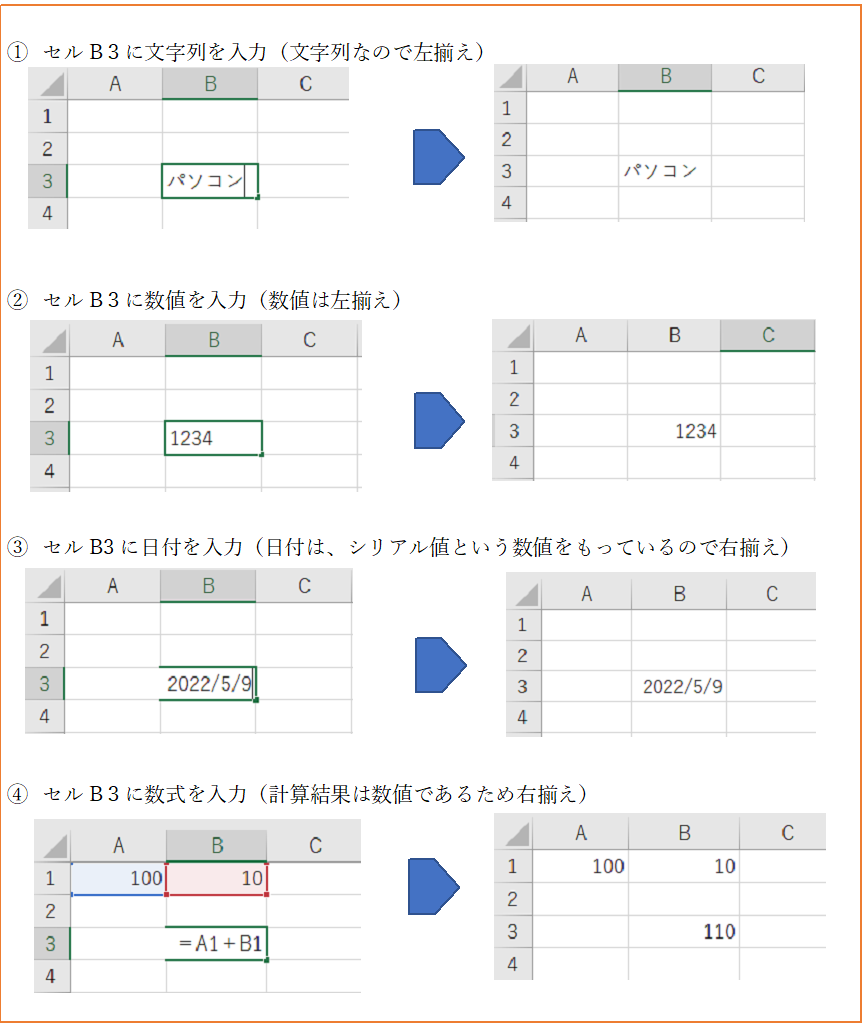Click the heading text for step ③ 日付を入力
This screenshot has height=1025, width=865.
[x=400, y=547]
